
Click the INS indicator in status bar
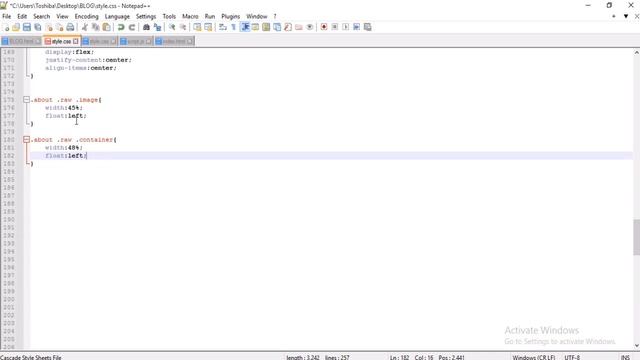tap(625, 358)
